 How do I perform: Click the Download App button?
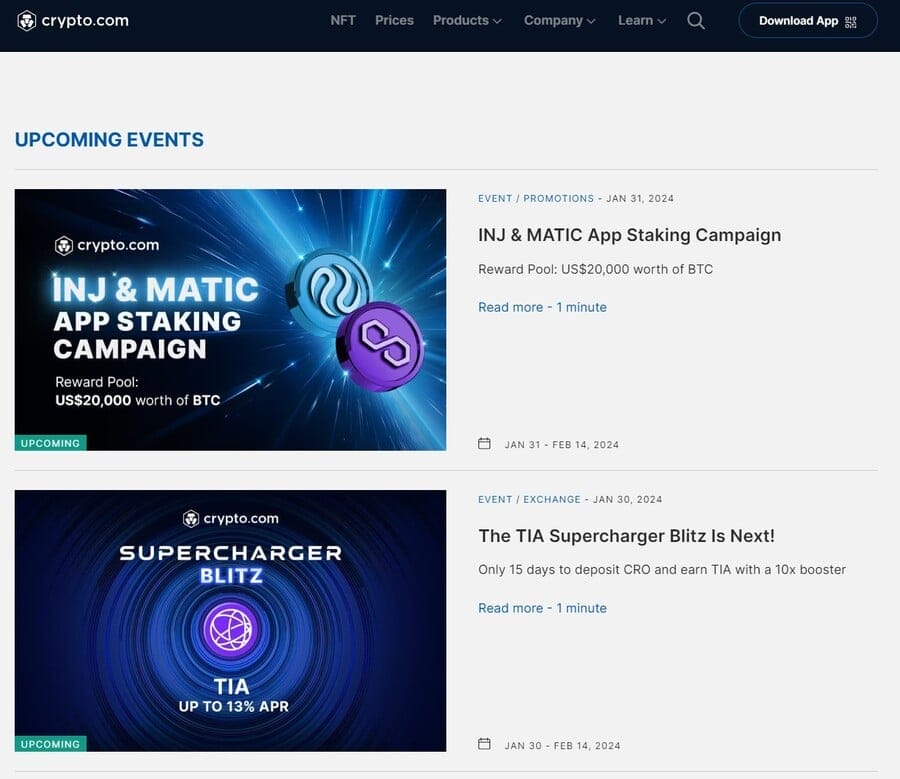pos(808,21)
